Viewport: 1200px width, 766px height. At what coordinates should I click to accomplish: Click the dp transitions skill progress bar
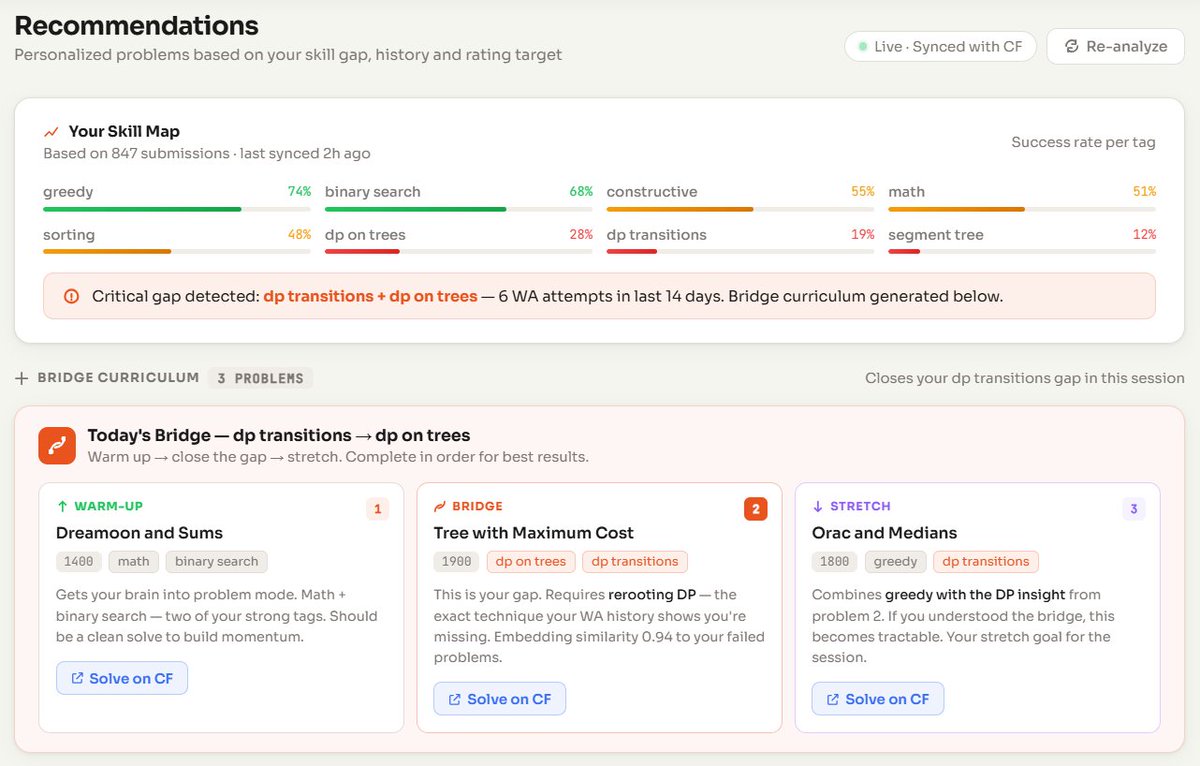740,251
